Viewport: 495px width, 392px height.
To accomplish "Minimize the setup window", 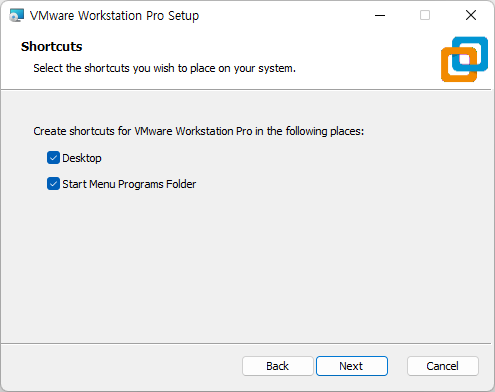I will tap(380, 15).
